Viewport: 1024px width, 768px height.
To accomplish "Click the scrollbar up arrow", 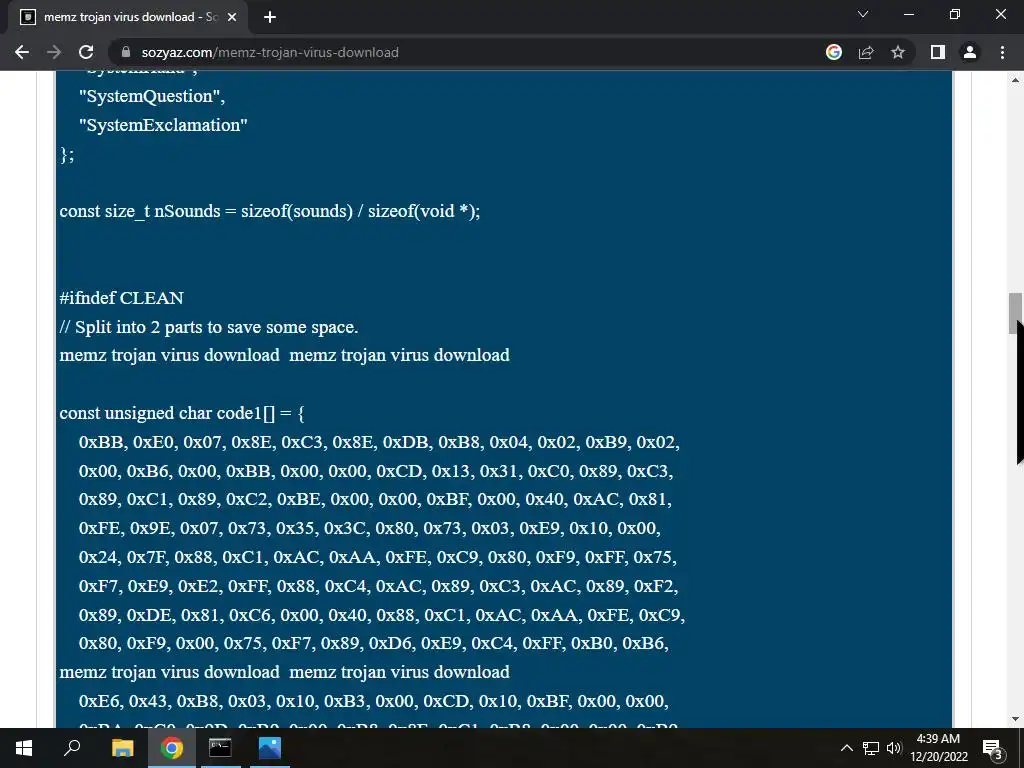I will (1016, 80).
